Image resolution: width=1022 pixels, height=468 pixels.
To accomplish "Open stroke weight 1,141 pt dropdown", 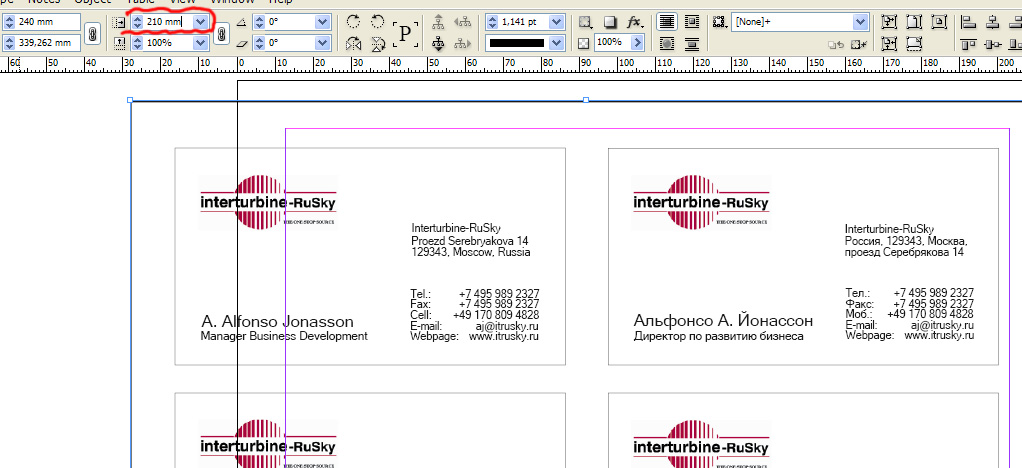I will (556, 22).
